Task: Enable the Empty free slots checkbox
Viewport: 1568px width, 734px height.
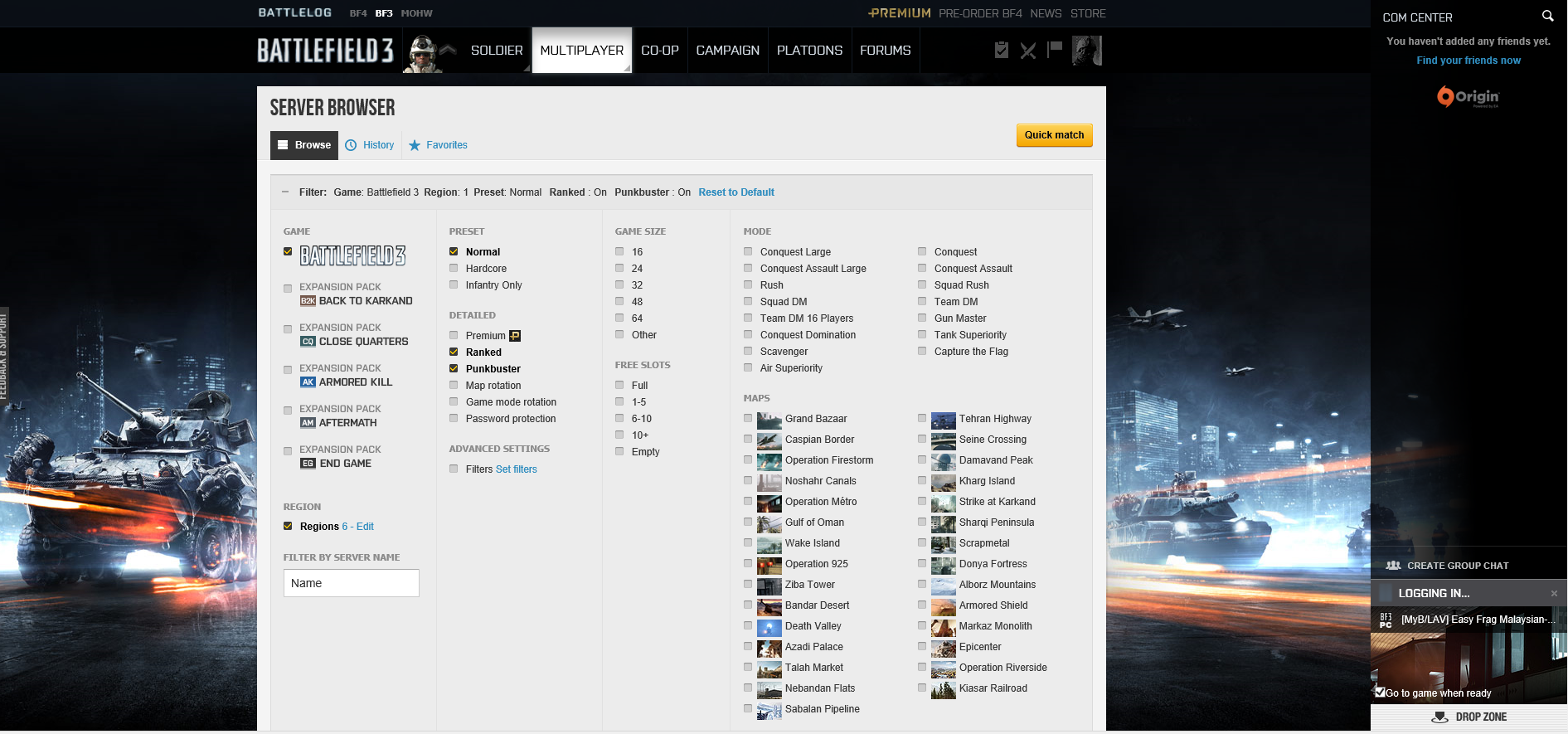Action: (619, 451)
